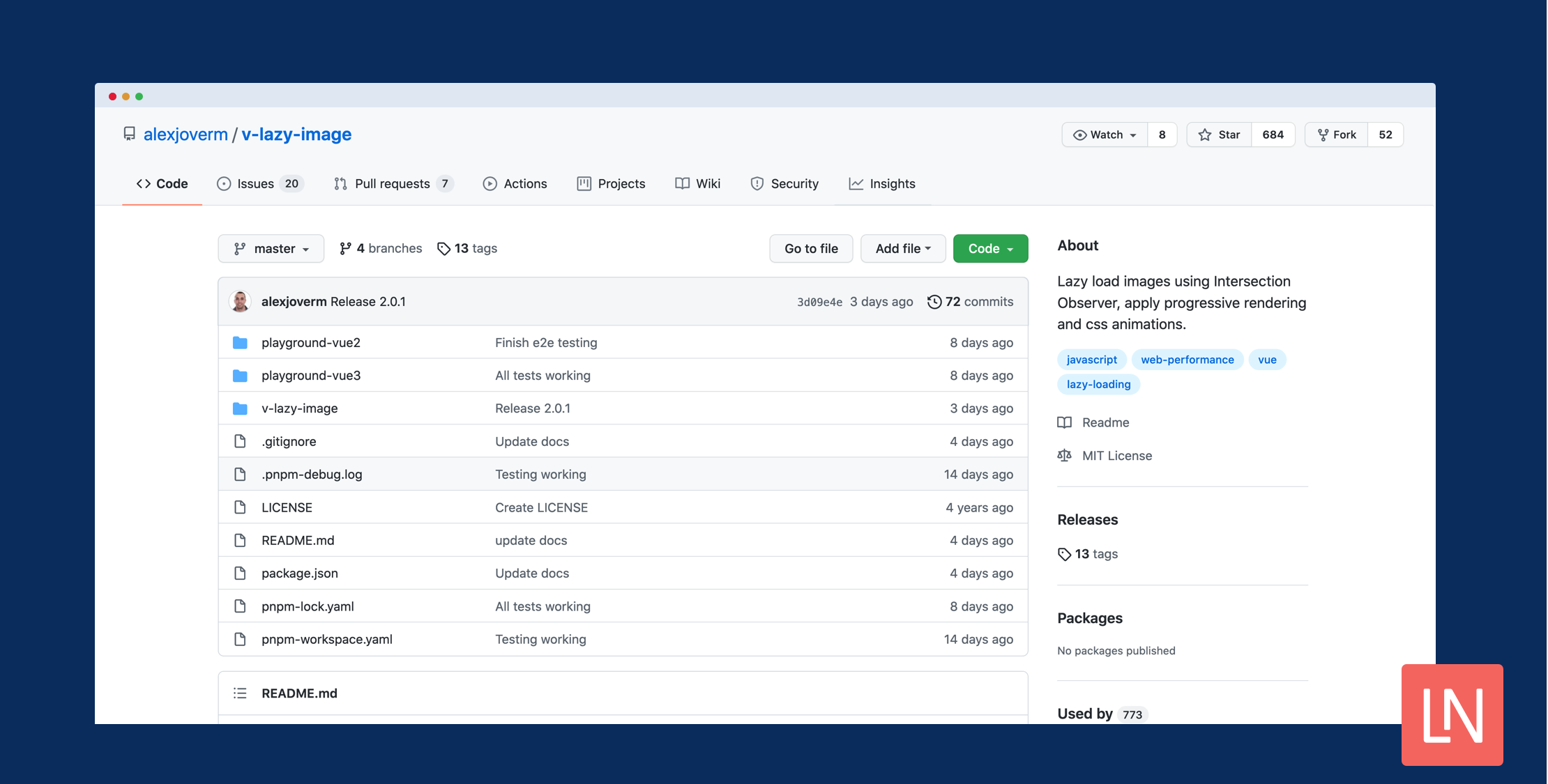
Task: Click the alexjoverm avatar thumbnail
Action: pos(240,302)
